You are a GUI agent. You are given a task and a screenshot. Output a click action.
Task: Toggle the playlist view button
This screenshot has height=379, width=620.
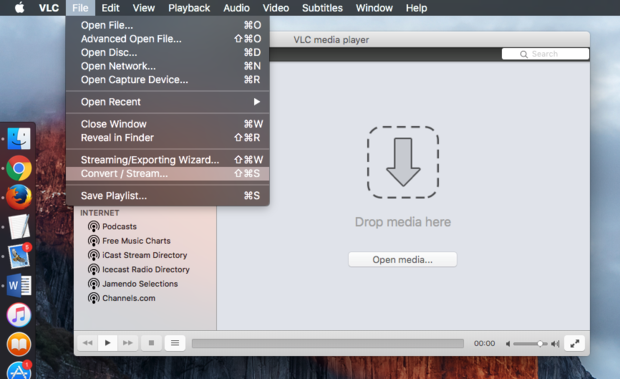[x=175, y=343]
